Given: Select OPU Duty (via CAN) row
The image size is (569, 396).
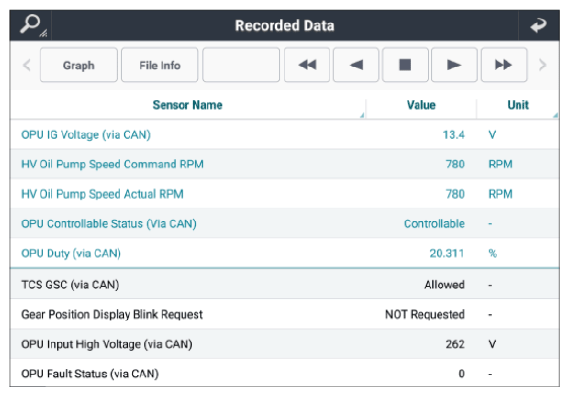Looking at the screenshot, I should click(x=284, y=253).
